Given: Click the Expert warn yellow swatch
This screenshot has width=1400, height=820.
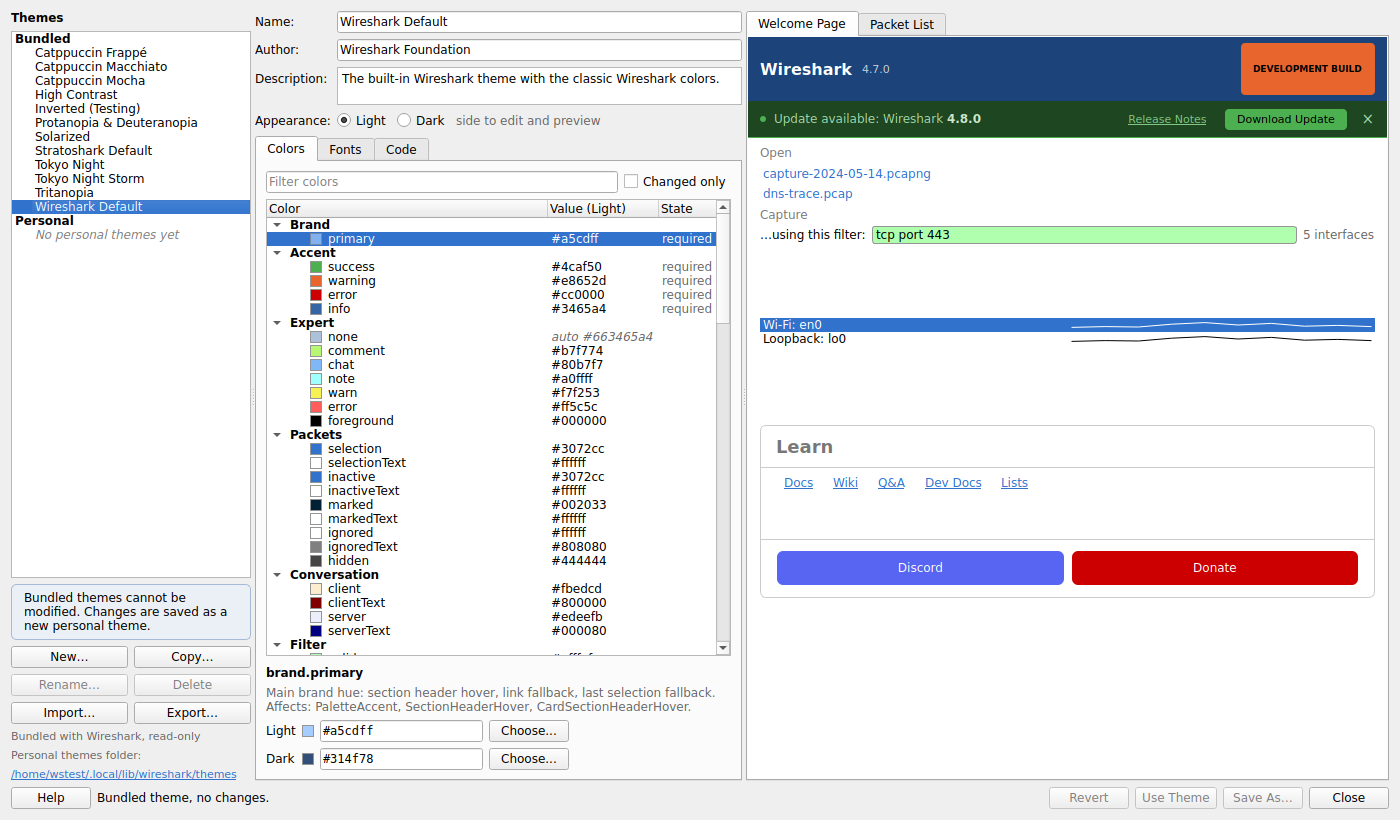Looking at the screenshot, I should click(x=316, y=393).
